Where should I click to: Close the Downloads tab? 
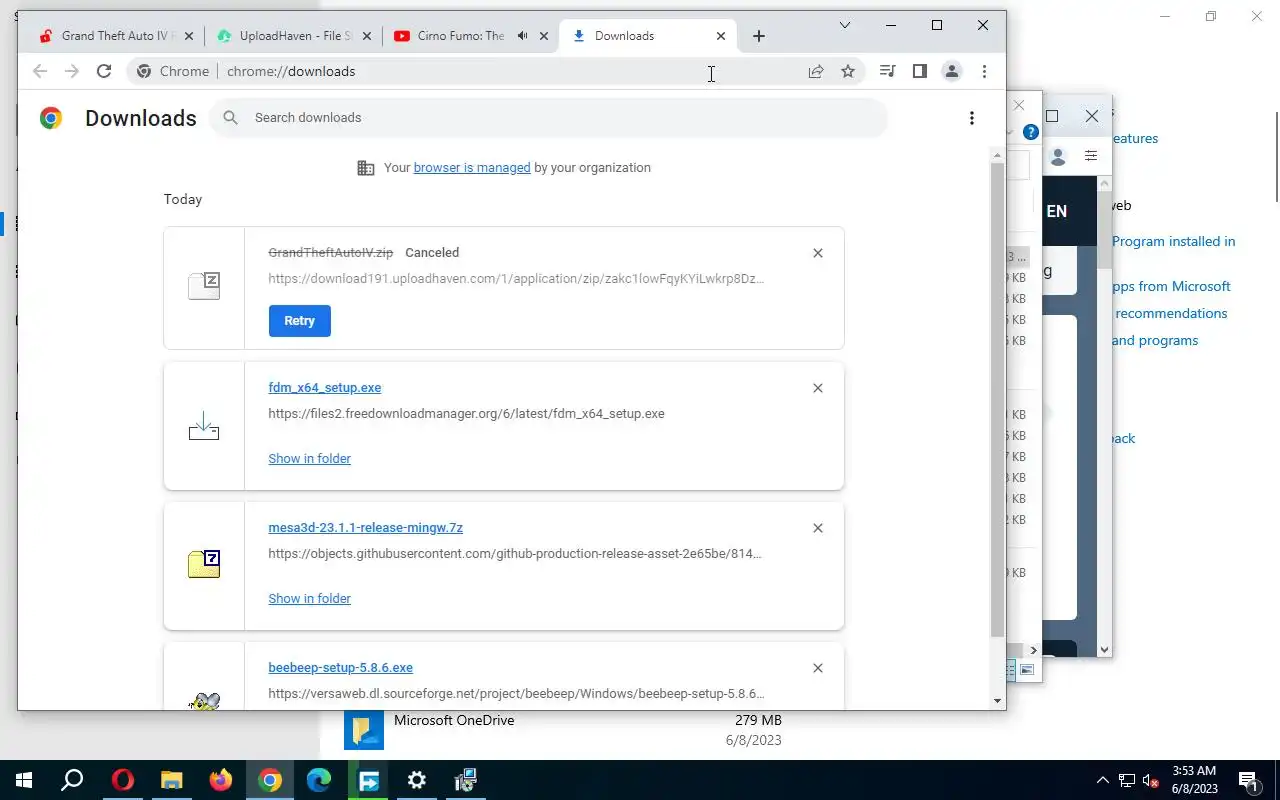[721, 36]
